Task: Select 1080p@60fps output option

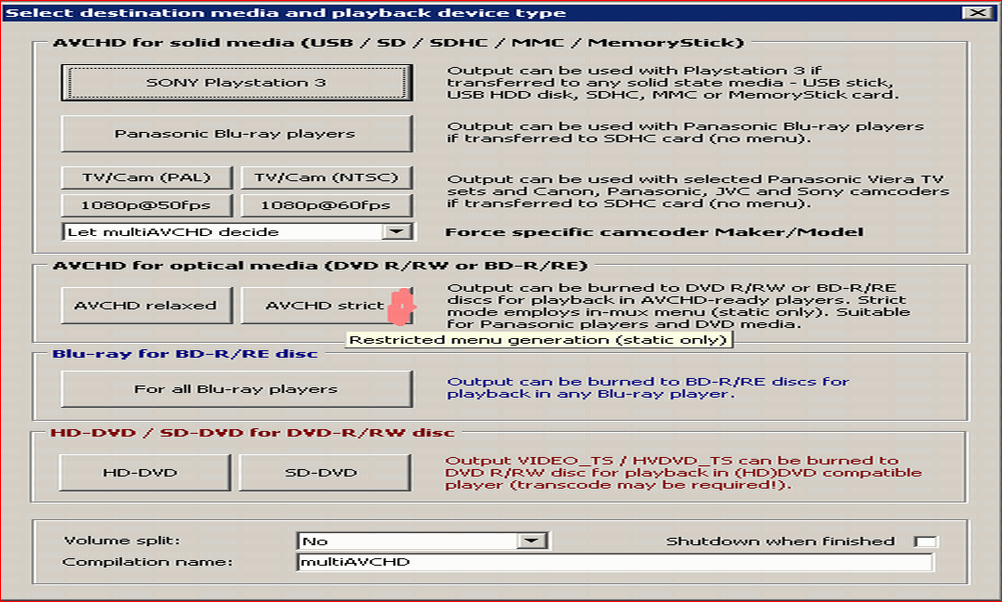Action: tap(326, 205)
